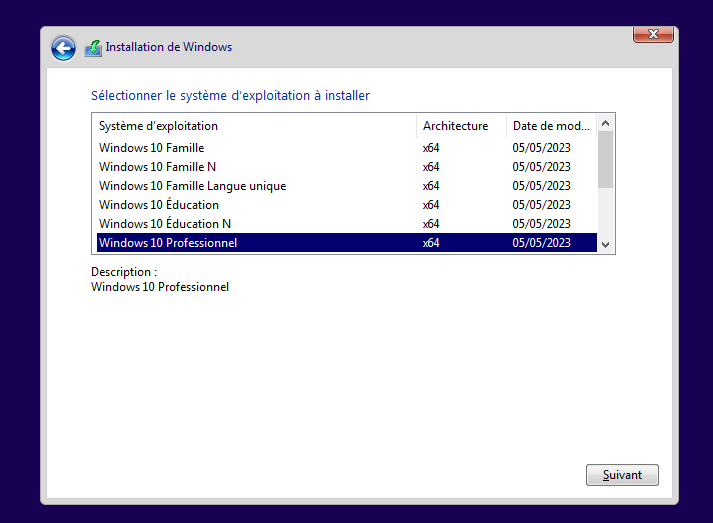
Task: Select Windows 10 Famille N from list
Action: pos(157,167)
